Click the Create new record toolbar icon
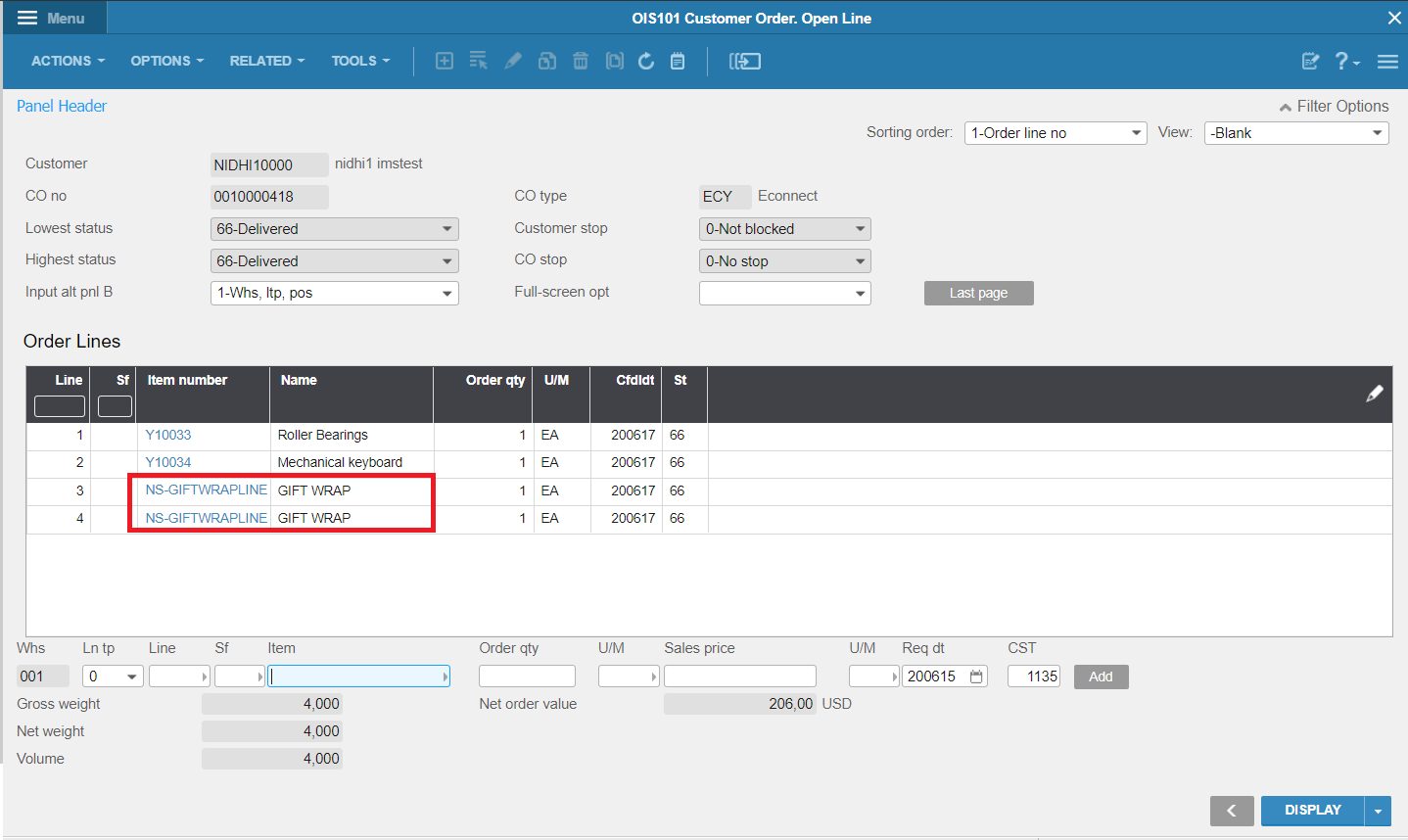The image size is (1408, 840). (445, 61)
